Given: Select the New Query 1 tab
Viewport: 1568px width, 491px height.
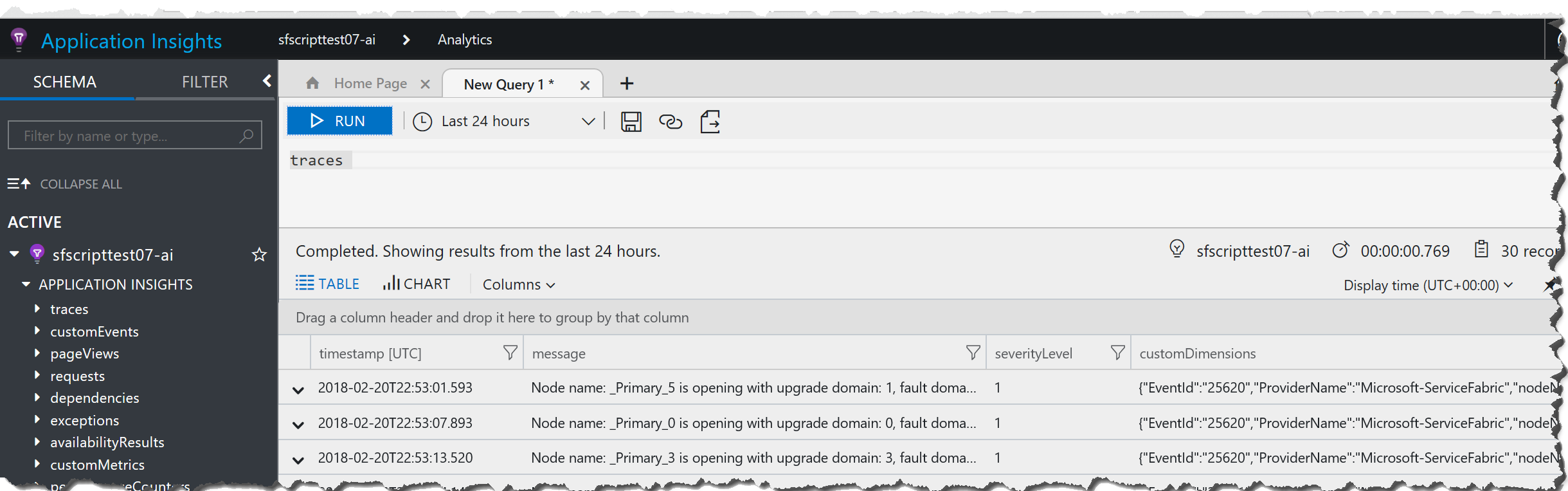Looking at the screenshot, I should click(509, 84).
